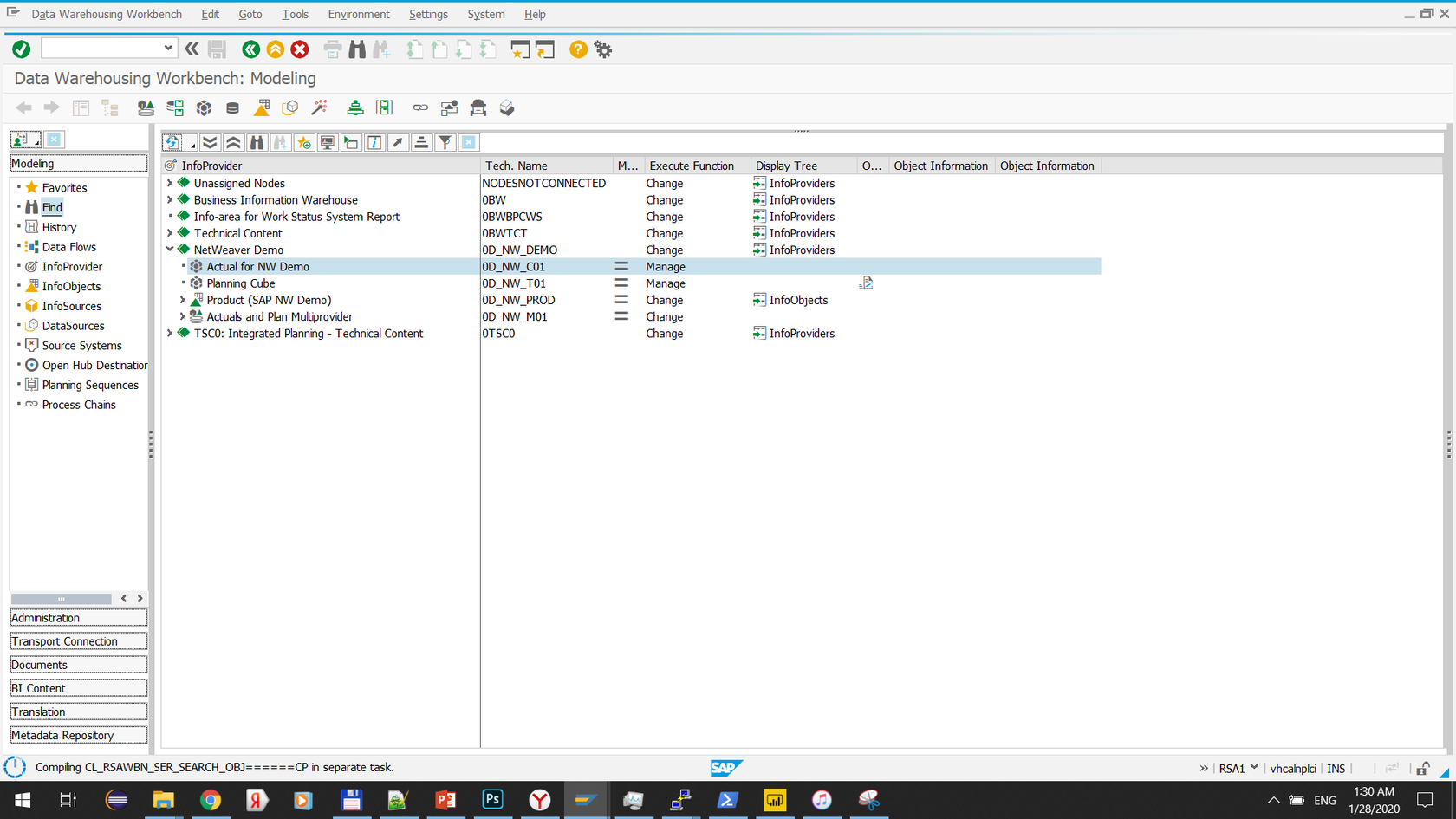The image size is (1456, 819).
Task: Expand TSC0: Integrated Planning node
Action: point(170,333)
